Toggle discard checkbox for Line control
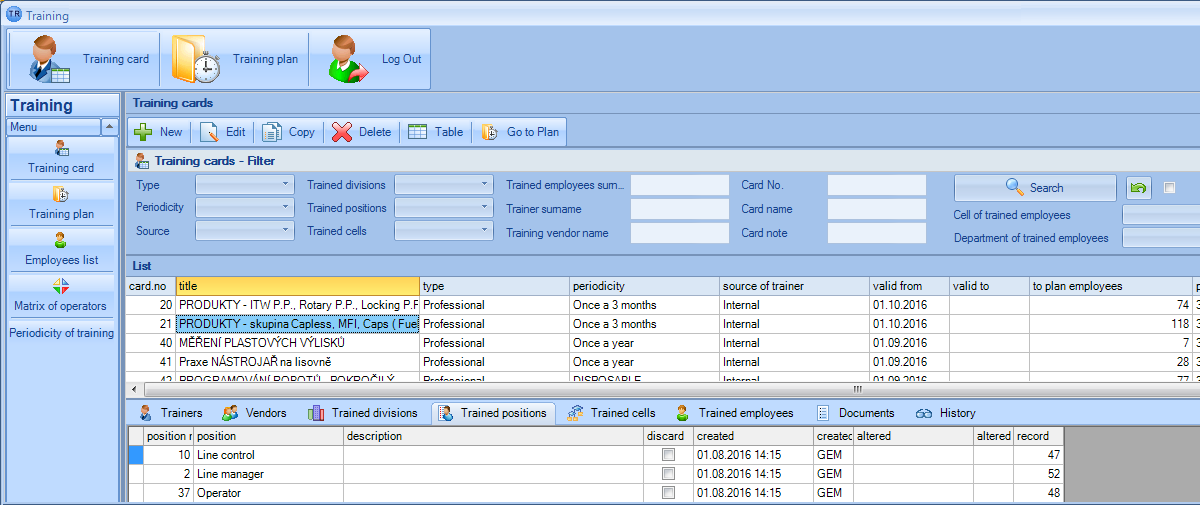This screenshot has width=1200, height=505. point(668,455)
